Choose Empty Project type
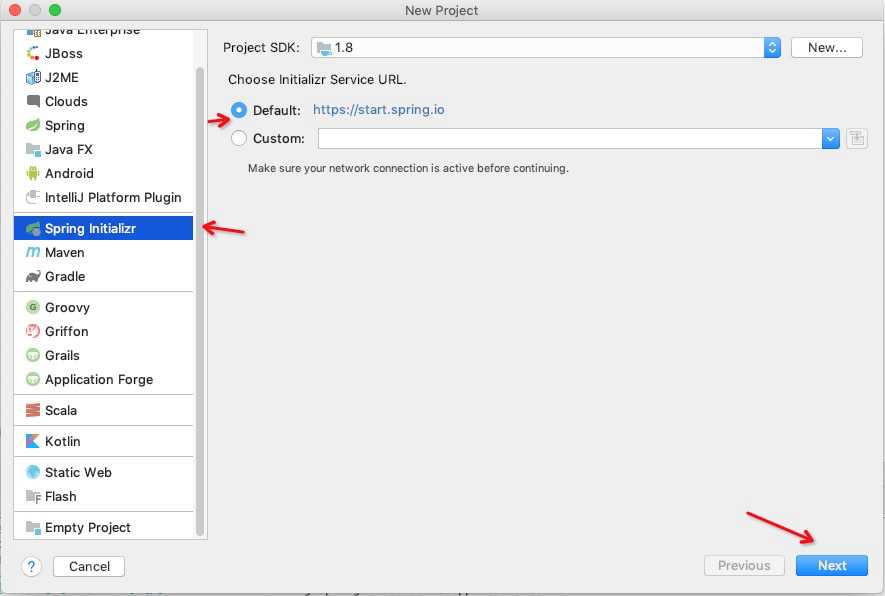The width and height of the screenshot is (885, 596). tap(103, 527)
